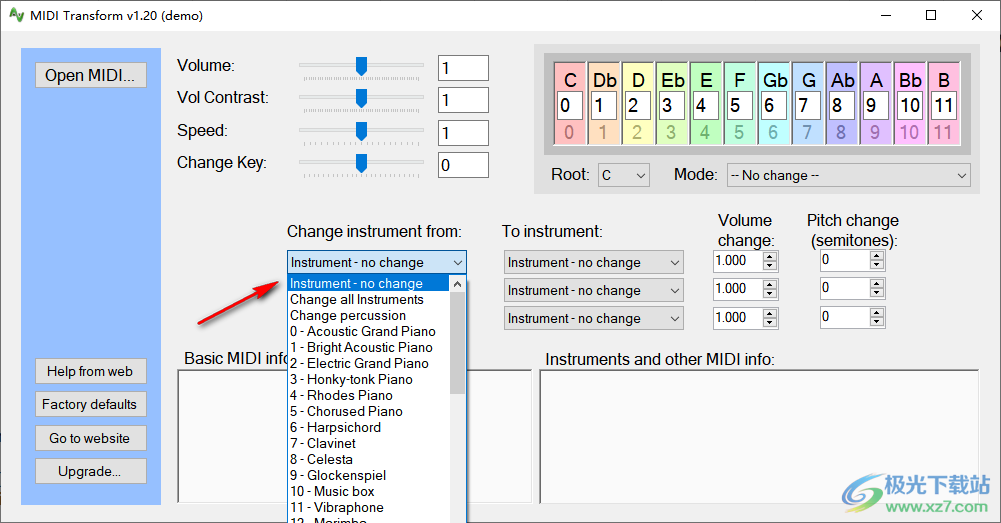Open second To instrument dropdown

pos(594,291)
